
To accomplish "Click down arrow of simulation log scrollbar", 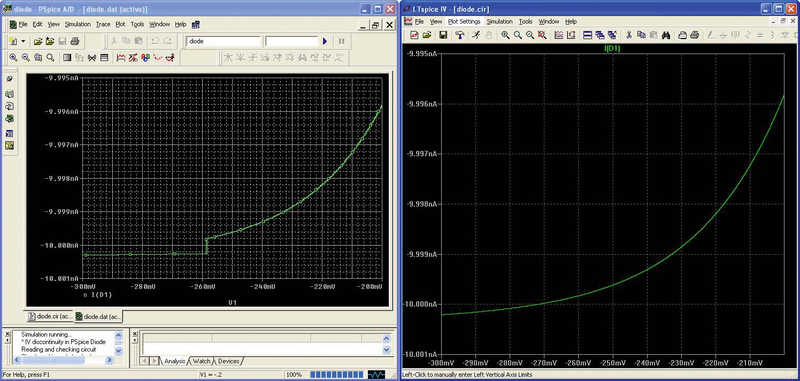I will (x=118, y=351).
